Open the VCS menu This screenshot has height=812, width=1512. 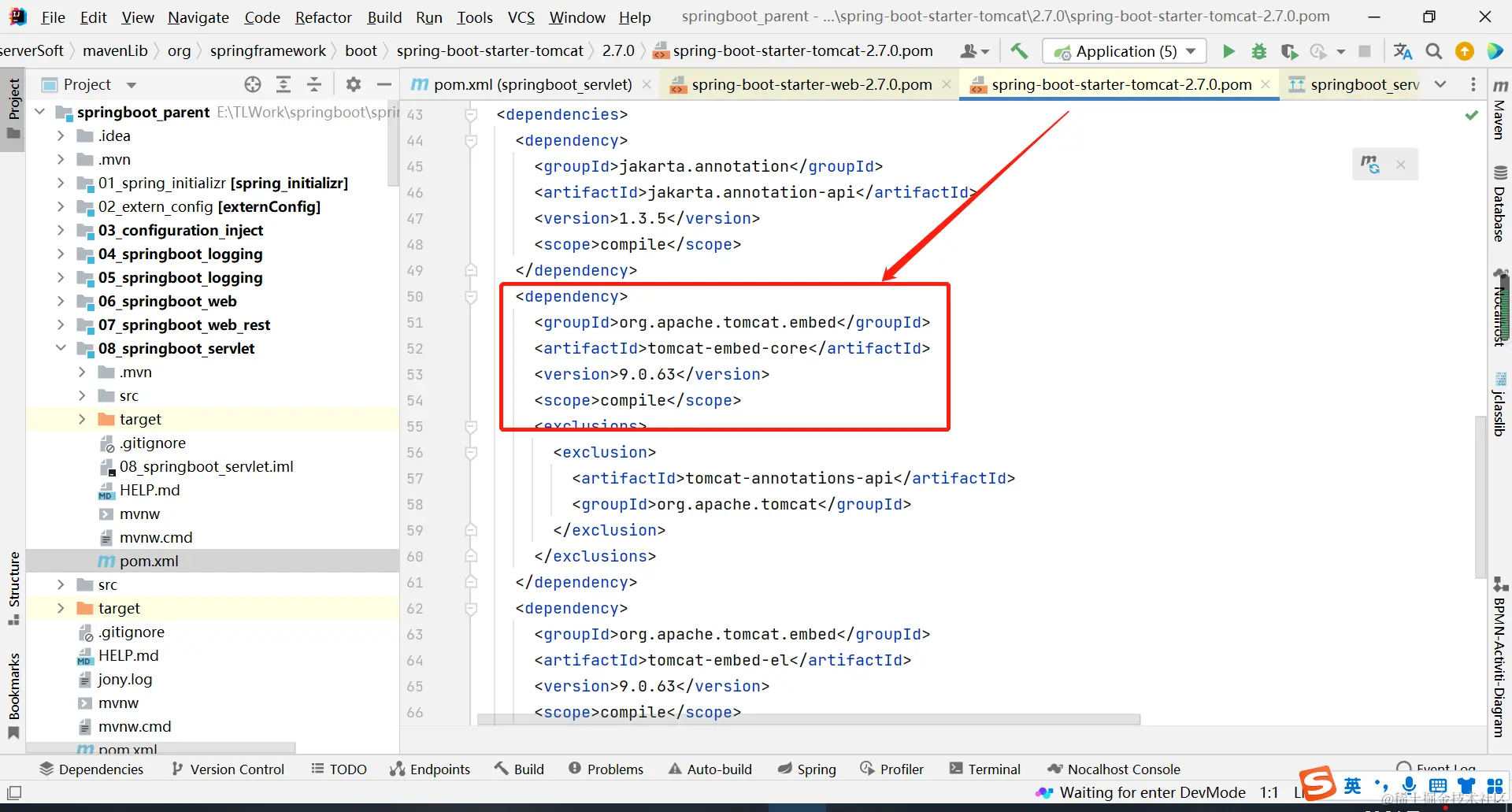click(521, 17)
